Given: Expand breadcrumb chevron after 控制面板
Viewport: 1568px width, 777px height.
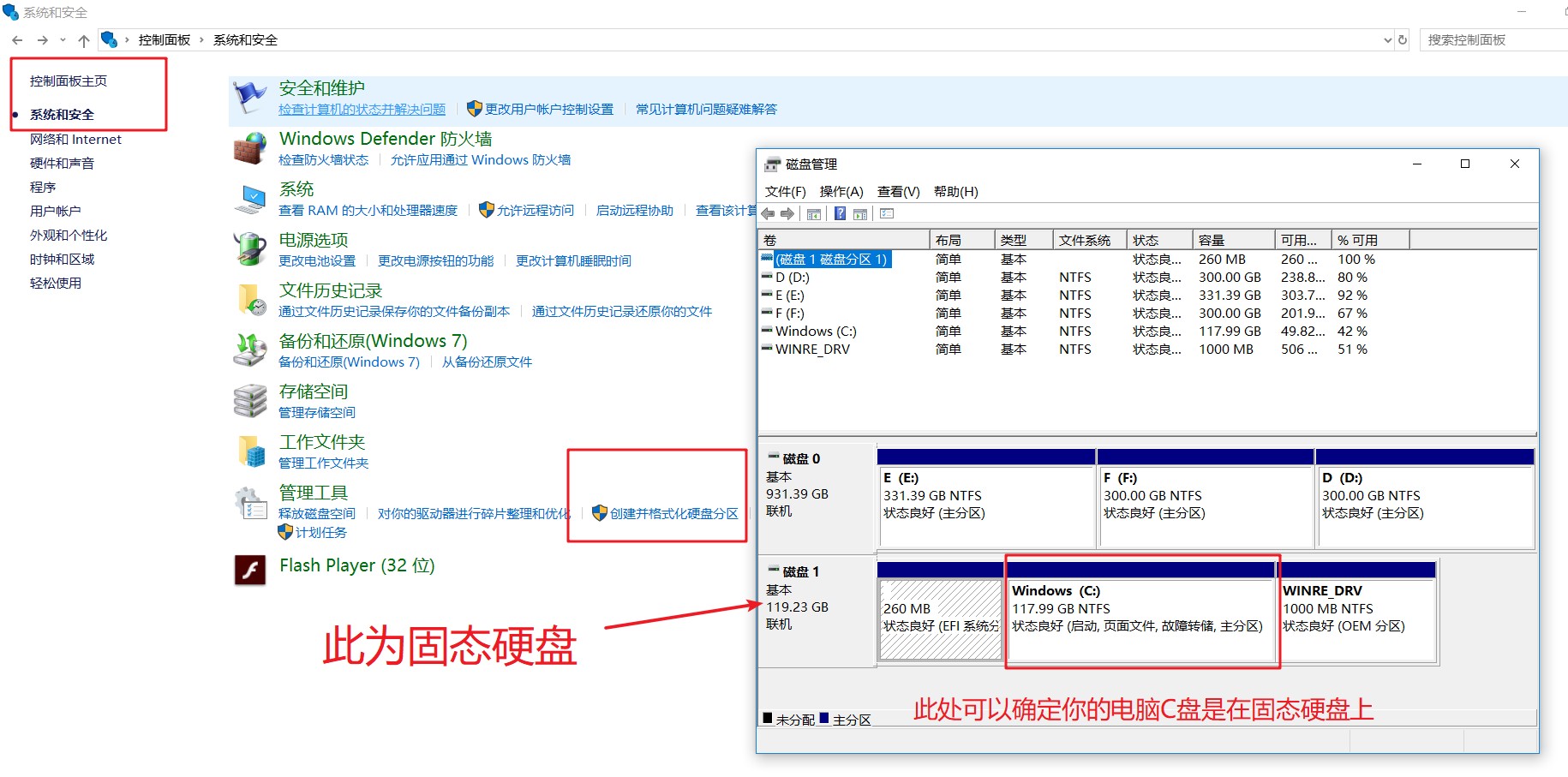Looking at the screenshot, I should click(202, 40).
